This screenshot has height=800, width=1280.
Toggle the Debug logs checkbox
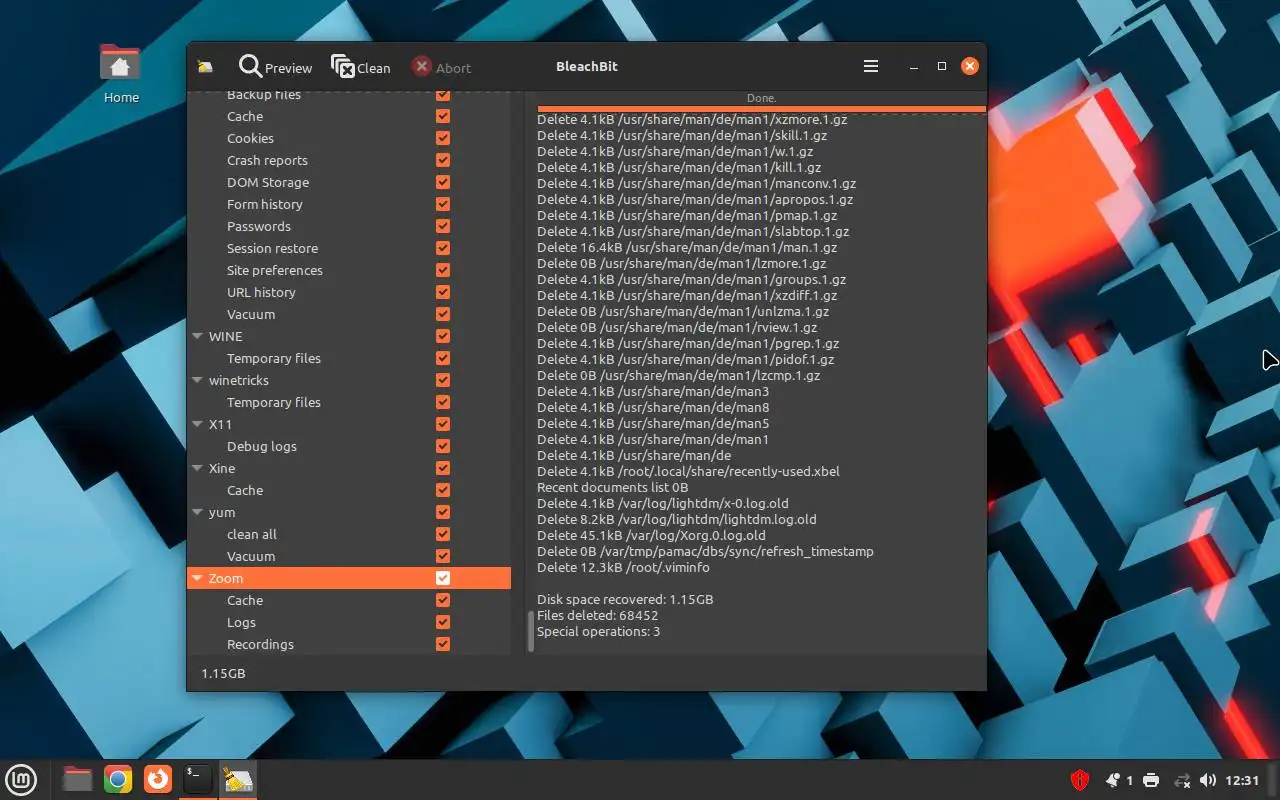point(443,446)
